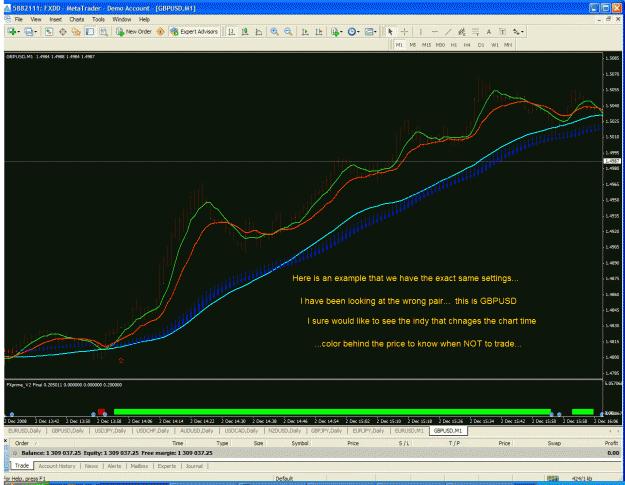This screenshot has width=625, height=485.
Task: Toggle the Data Window crosshair-circle icon
Action: coord(63,31)
